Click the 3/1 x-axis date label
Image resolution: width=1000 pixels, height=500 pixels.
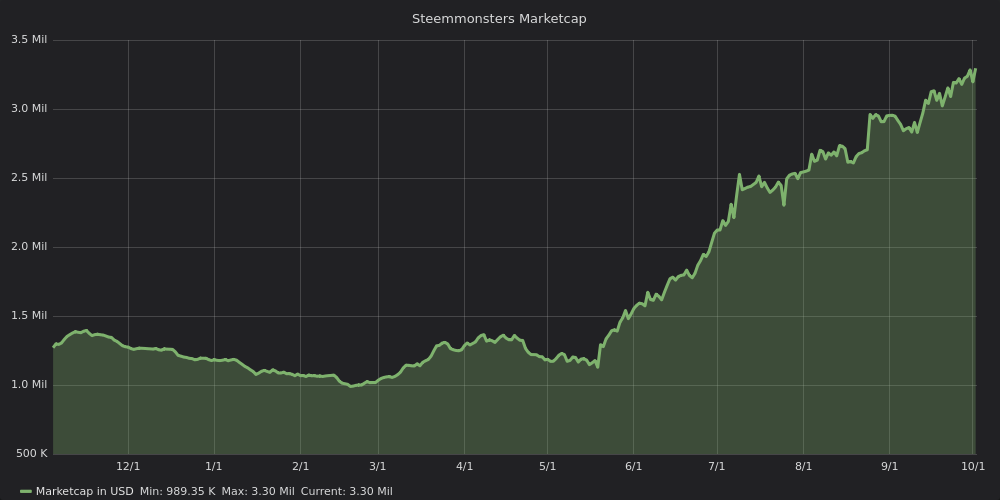click(378, 466)
